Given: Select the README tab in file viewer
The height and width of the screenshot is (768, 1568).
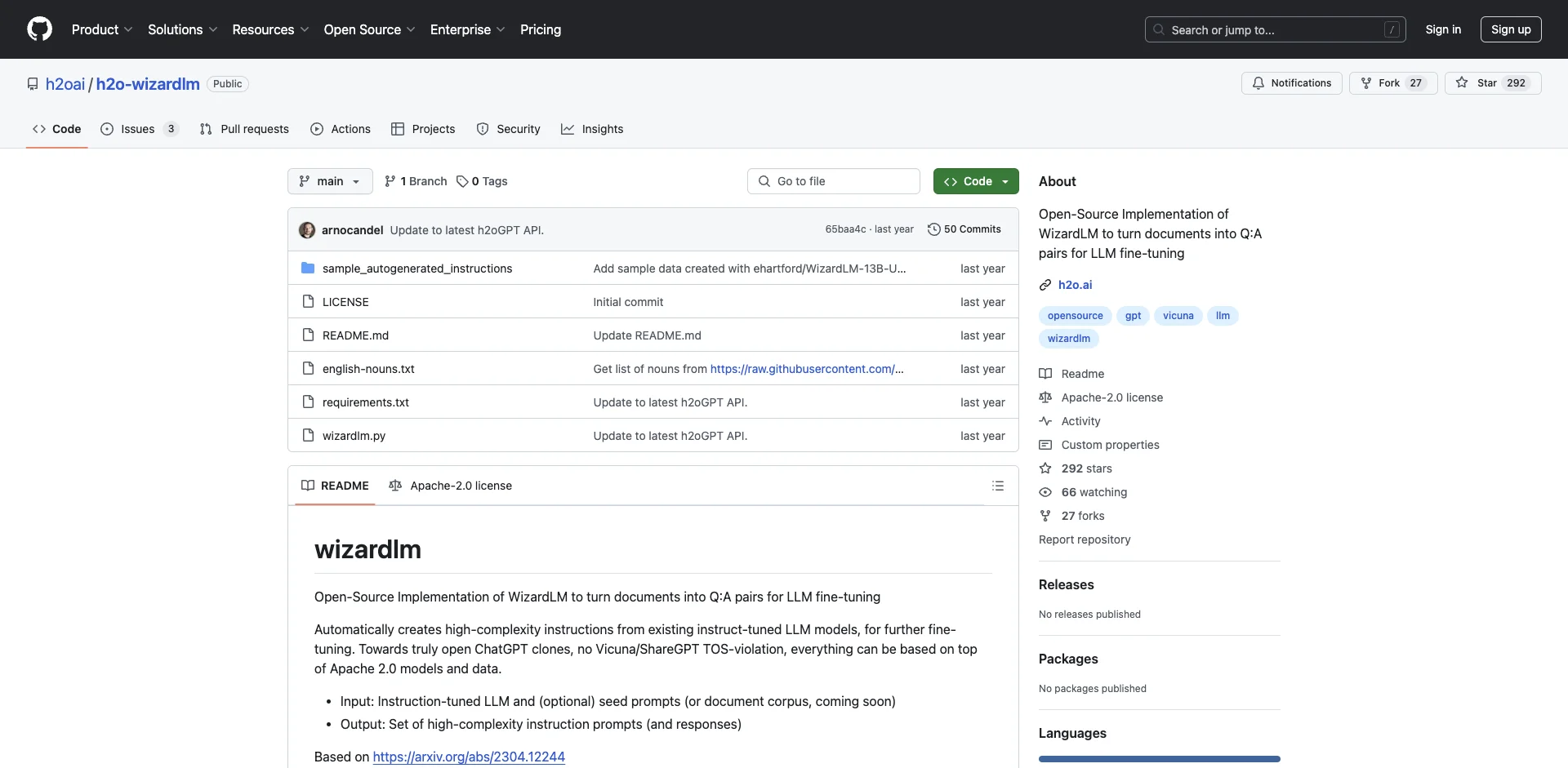Looking at the screenshot, I should tap(335, 486).
